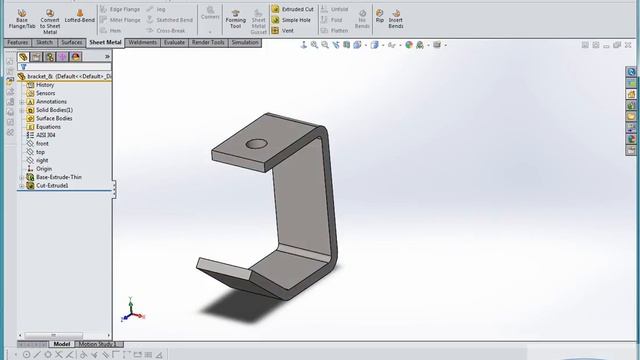Select Convert to Sheet Metal tool

[x=50, y=22]
